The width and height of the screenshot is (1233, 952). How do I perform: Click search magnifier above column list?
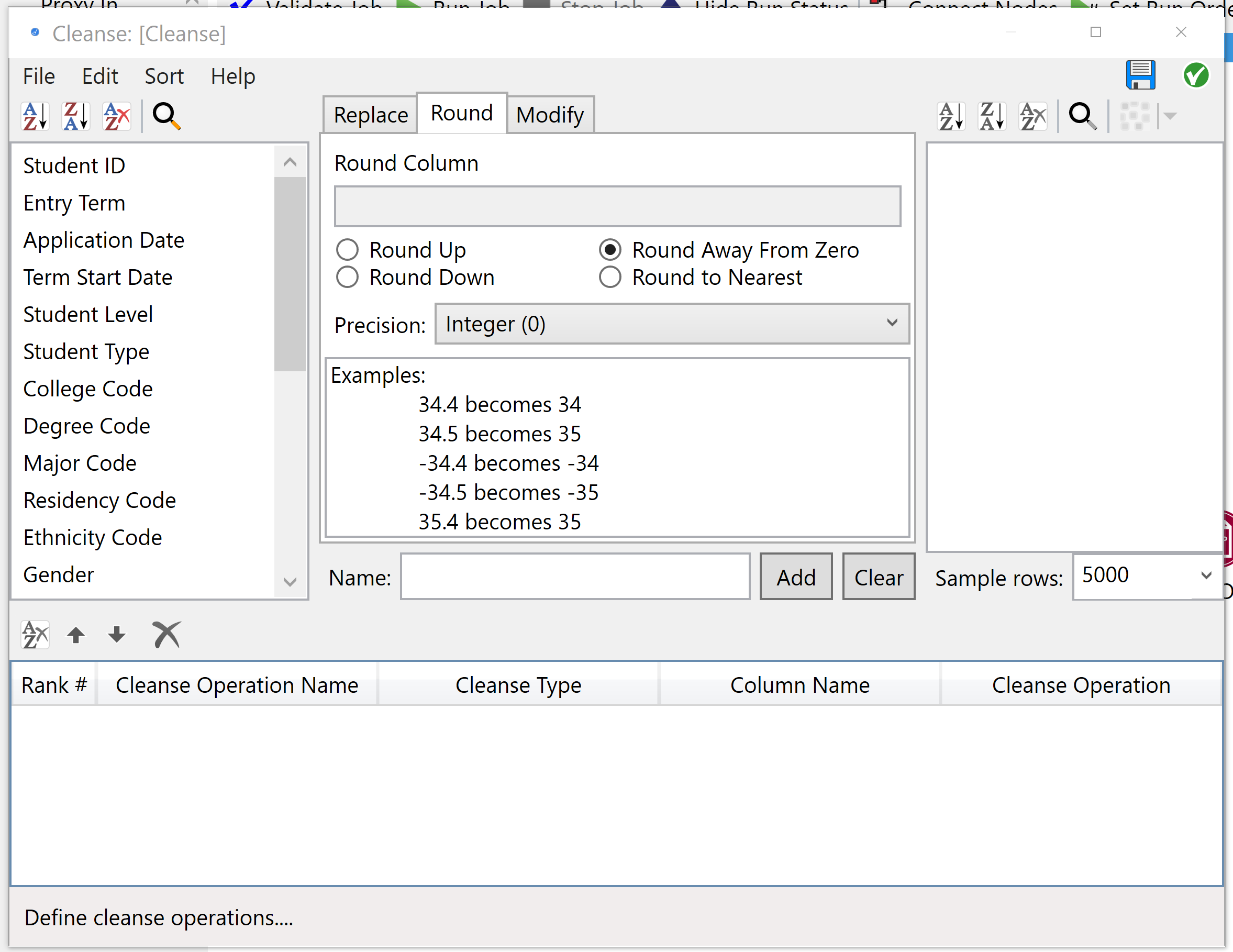[166, 116]
